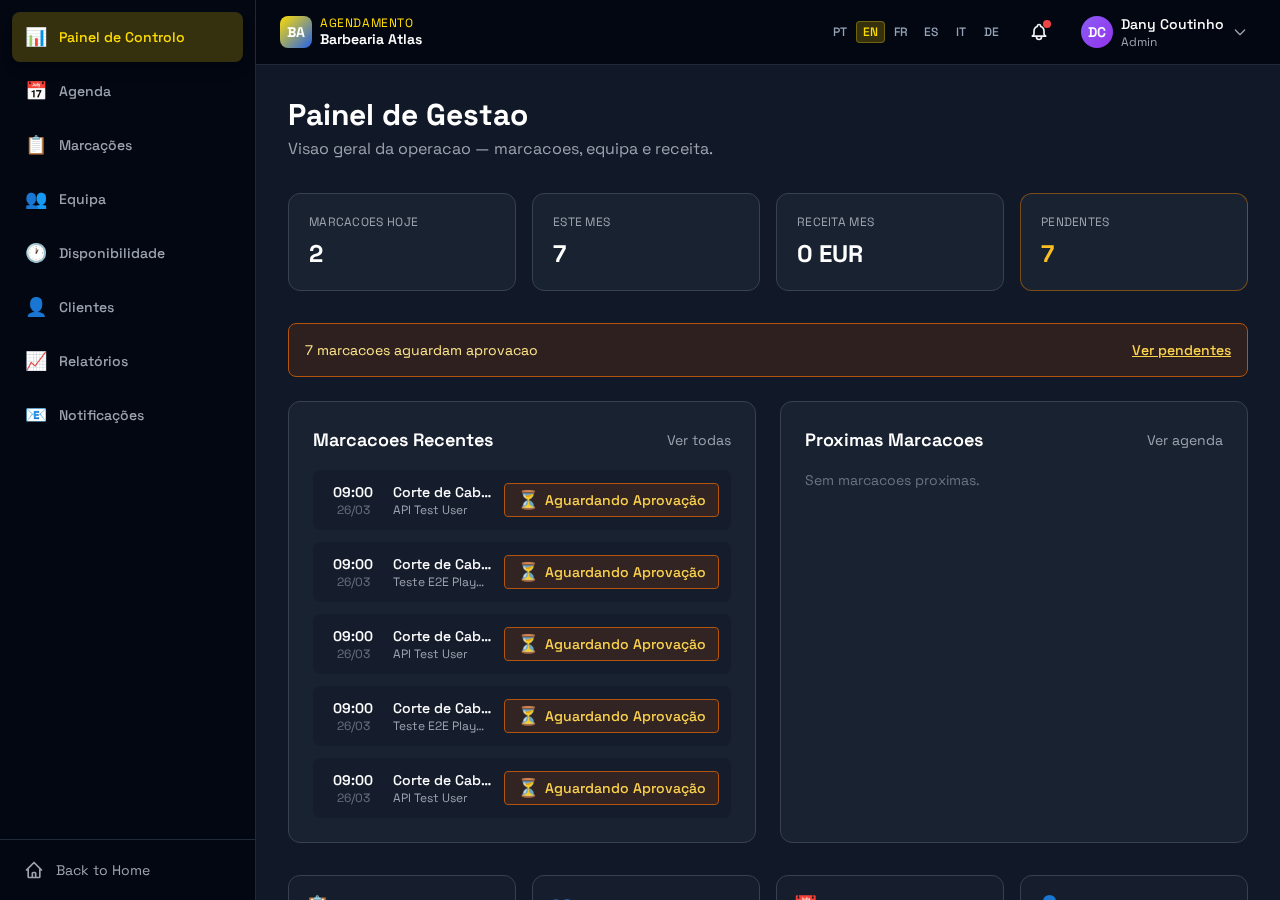Click the Agenda calendar icon
The height and width of the screenshot is (900, 1280).
click(x=36, y=91)
